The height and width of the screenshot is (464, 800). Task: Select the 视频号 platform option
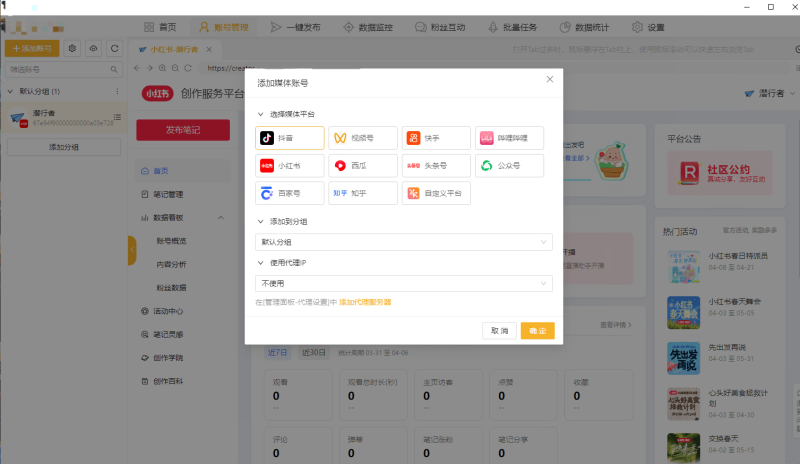pyautogui.click(x=363, y=138)
